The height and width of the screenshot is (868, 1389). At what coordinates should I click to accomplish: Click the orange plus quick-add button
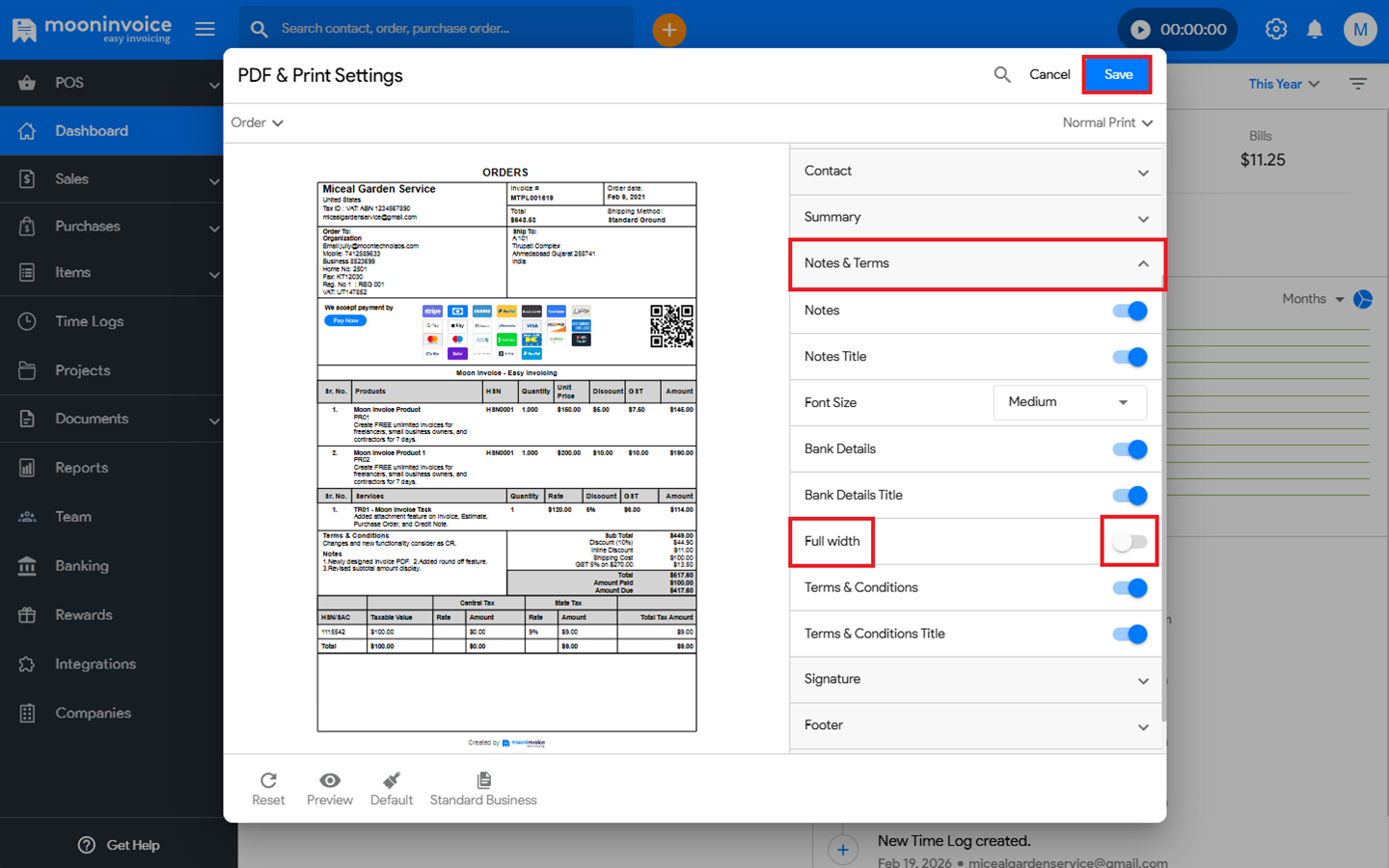click(668, 29)
